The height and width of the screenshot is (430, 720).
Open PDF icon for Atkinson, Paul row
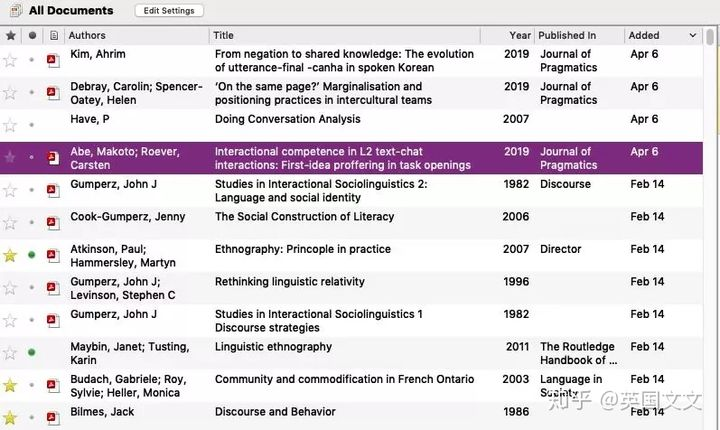(53, 255)
